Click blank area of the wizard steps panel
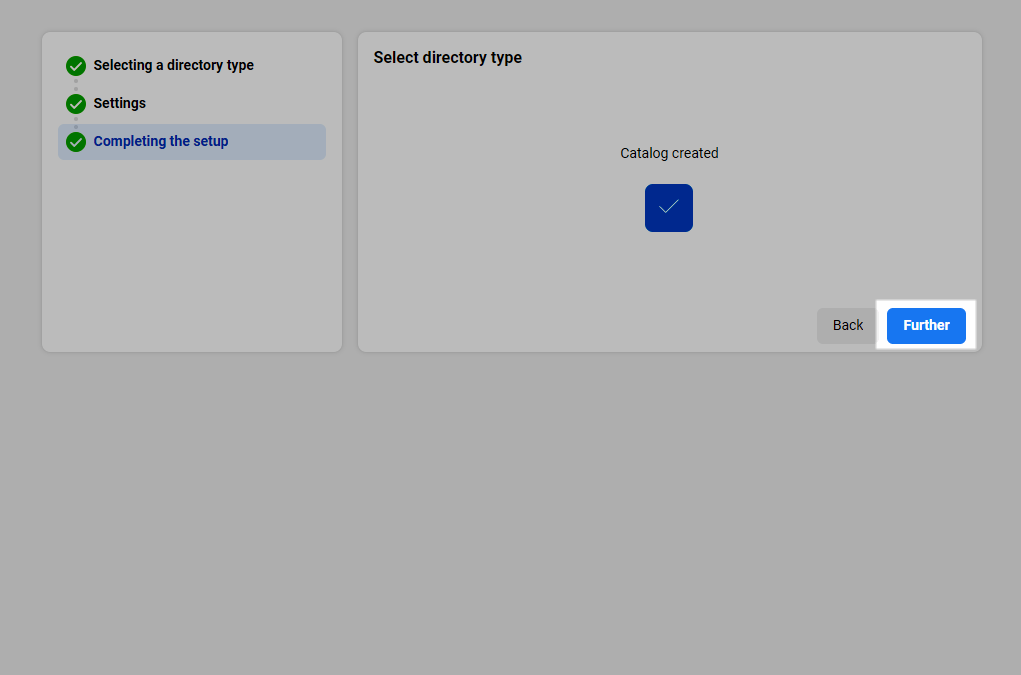1021x675 pixels. [190, 260]
